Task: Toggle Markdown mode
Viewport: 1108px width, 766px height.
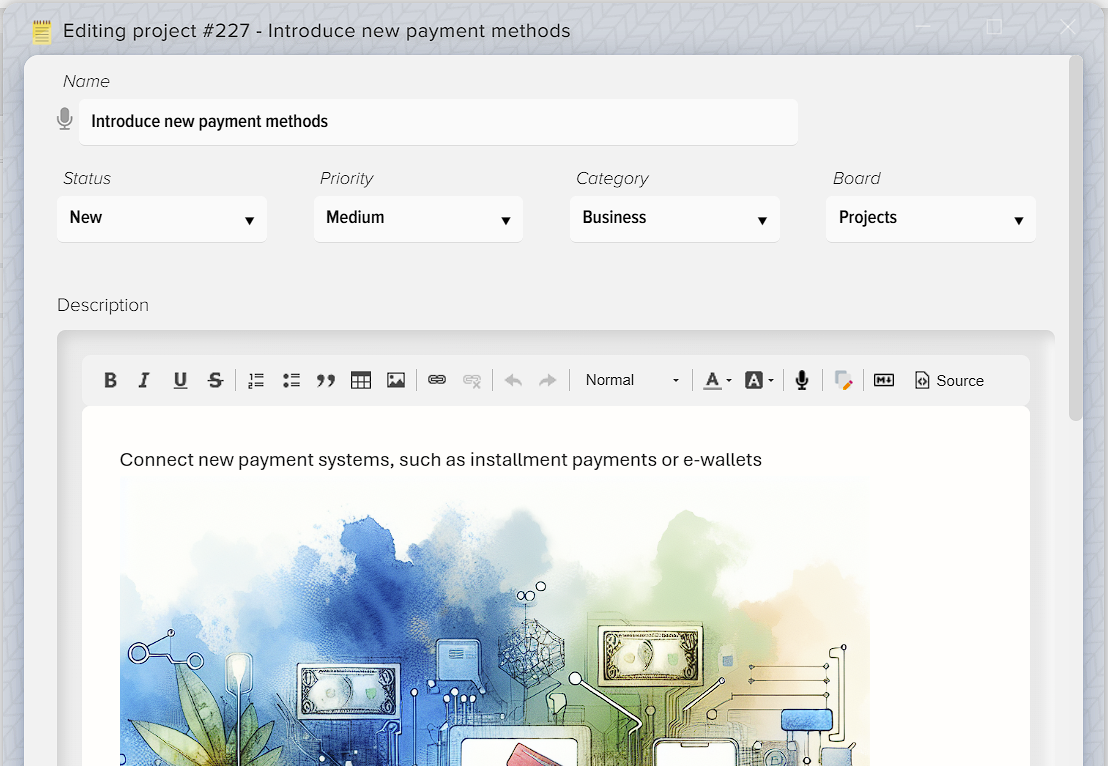Action: (884, 380)
